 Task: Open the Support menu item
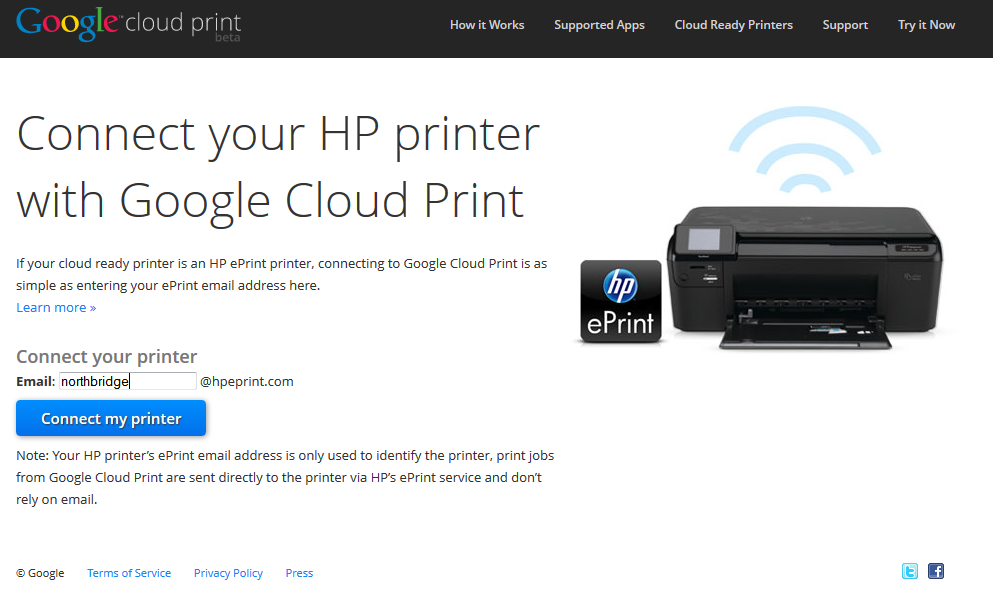tap(845, 25)
